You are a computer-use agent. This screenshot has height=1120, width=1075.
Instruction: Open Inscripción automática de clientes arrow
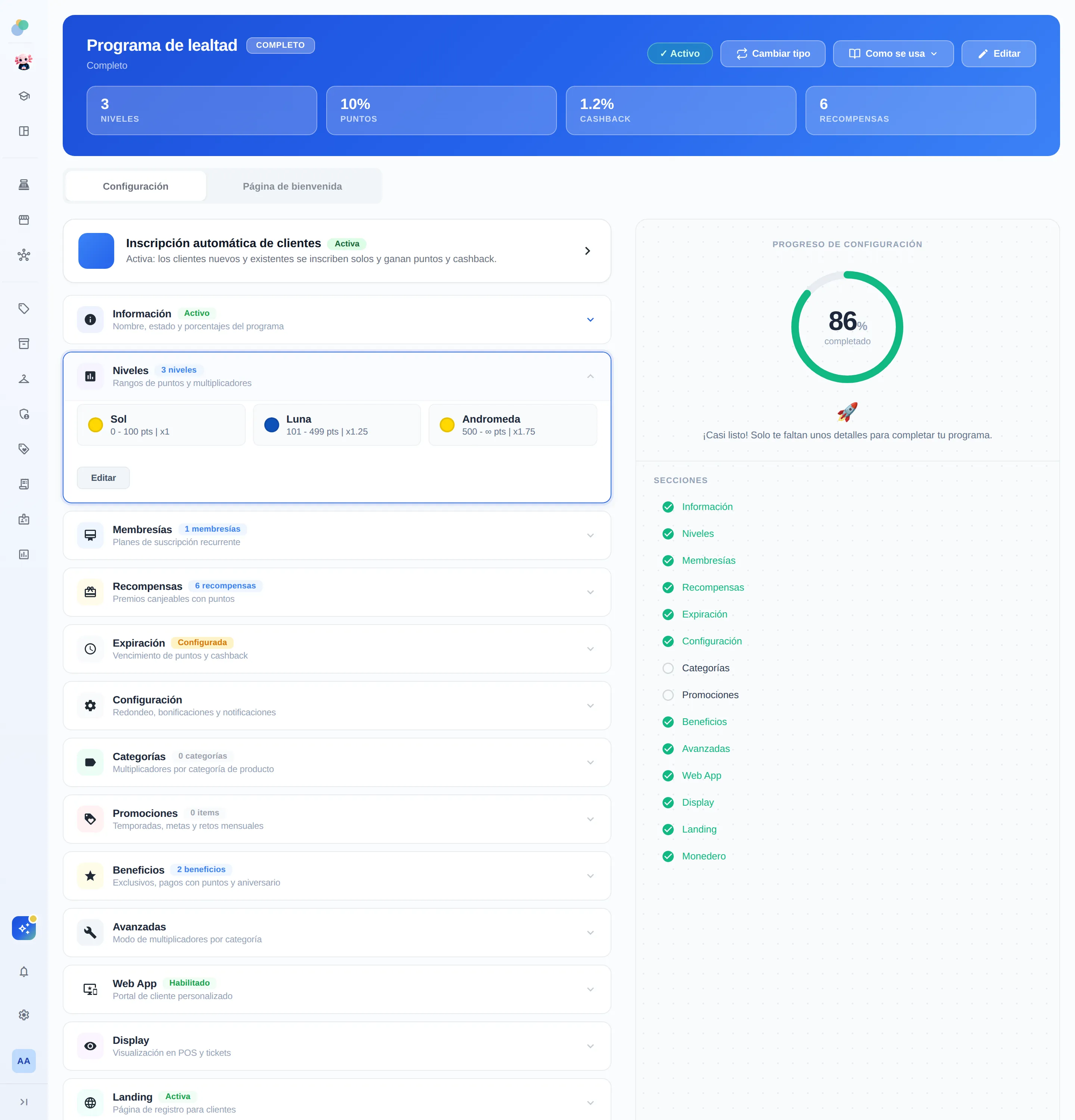(587, 251)
